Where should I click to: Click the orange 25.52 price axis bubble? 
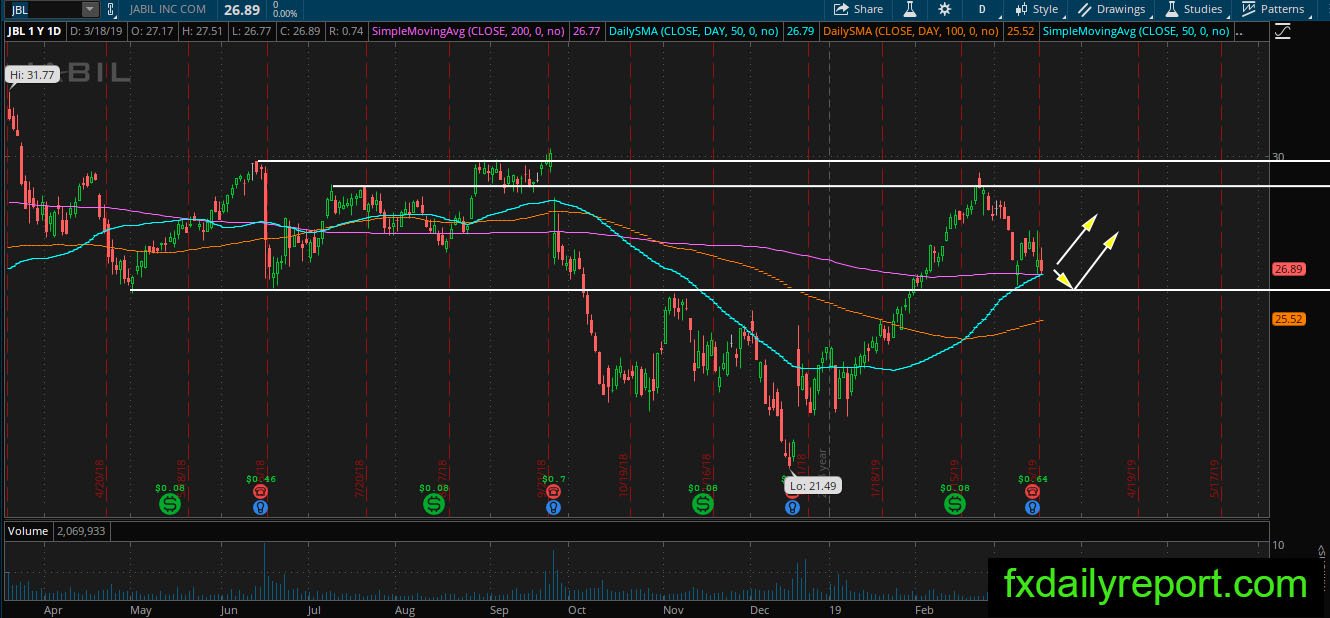point(1287,319)
